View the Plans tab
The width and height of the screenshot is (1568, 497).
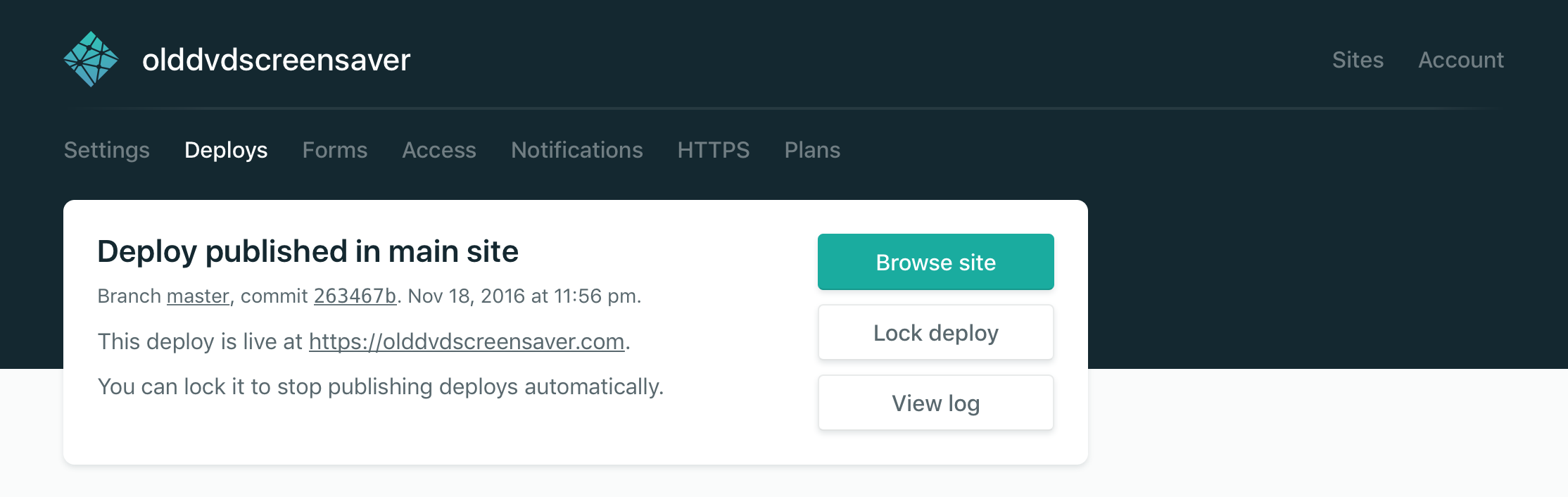pos(812,150)
